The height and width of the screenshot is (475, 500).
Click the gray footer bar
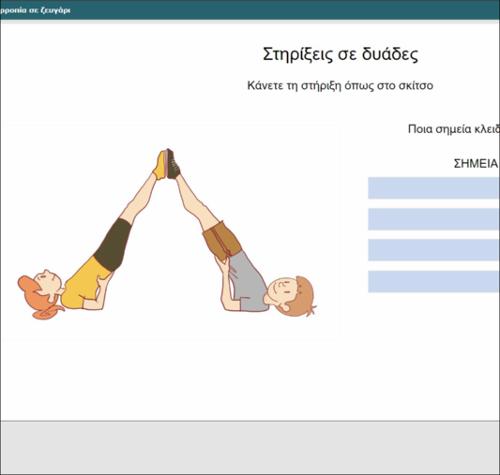tap(250, 447)
